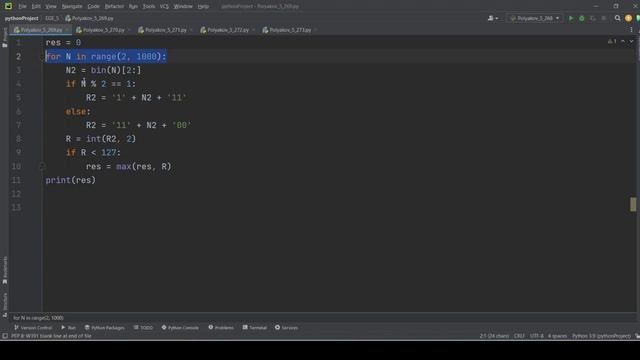Viewport: 640px width, 360px height.
Task: Click the green Run triangle button
Action: (571, 18)
